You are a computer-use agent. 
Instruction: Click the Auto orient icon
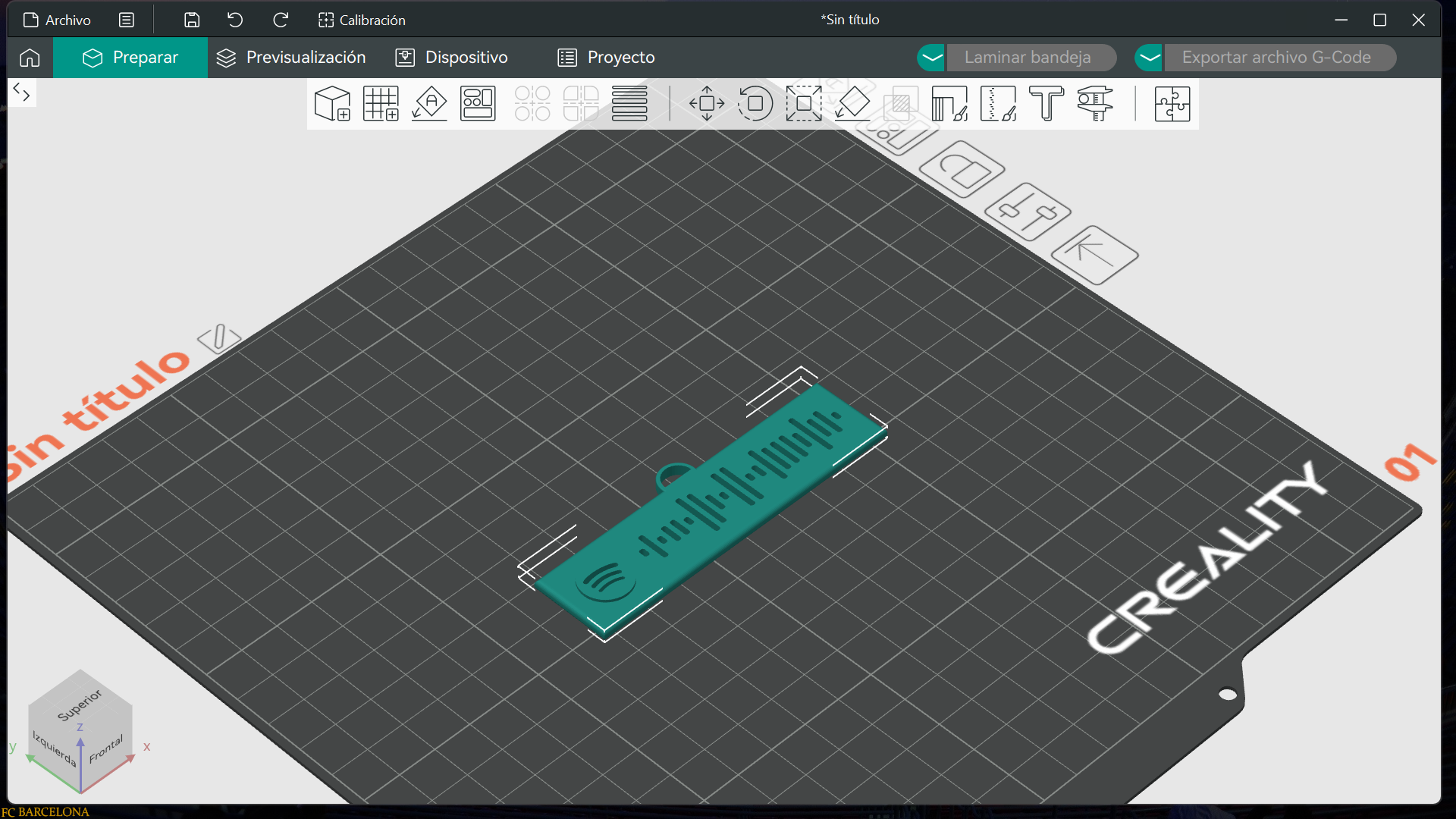point(429,104)
